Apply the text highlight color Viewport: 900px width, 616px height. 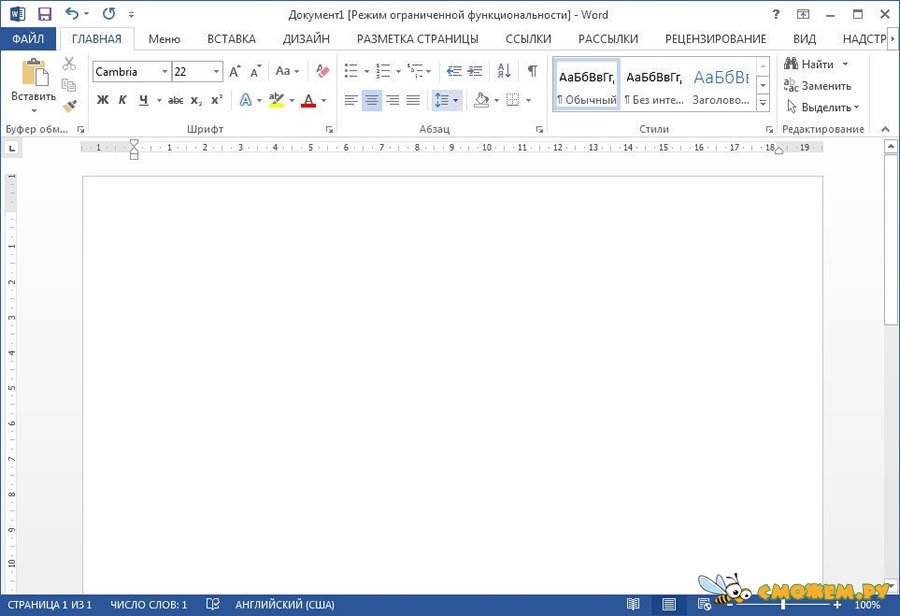tap(276, 100)
